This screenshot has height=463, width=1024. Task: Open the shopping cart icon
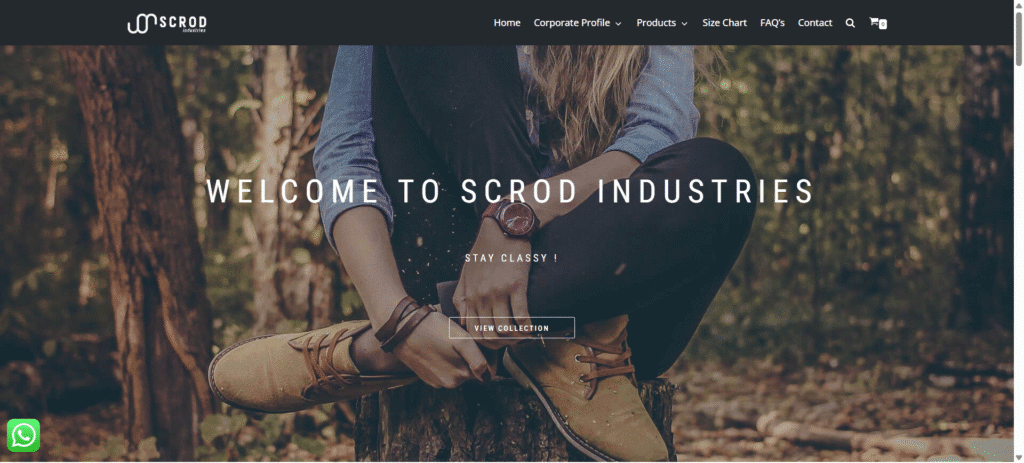[873, 22]
